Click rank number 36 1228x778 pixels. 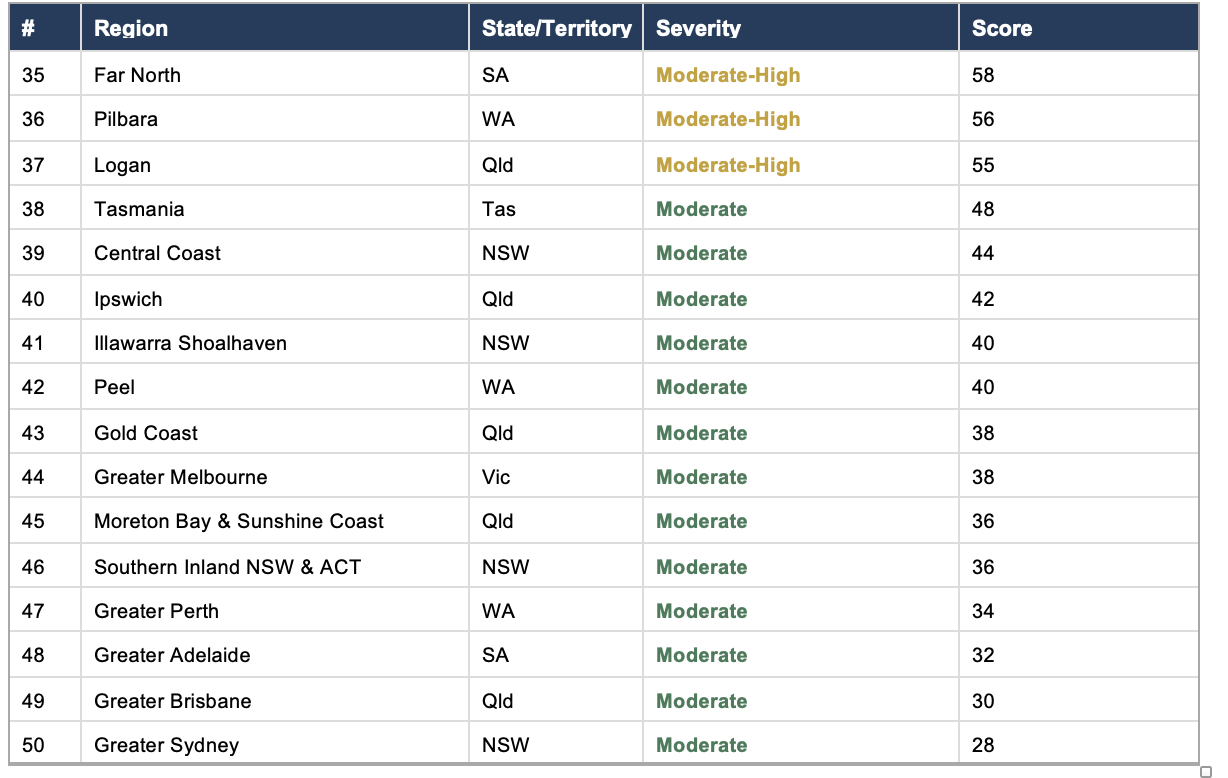pos(33,119)
